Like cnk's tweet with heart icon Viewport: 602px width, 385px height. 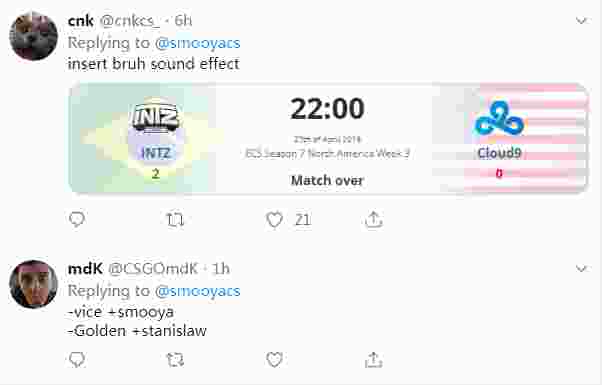click(x=275, y=220)
